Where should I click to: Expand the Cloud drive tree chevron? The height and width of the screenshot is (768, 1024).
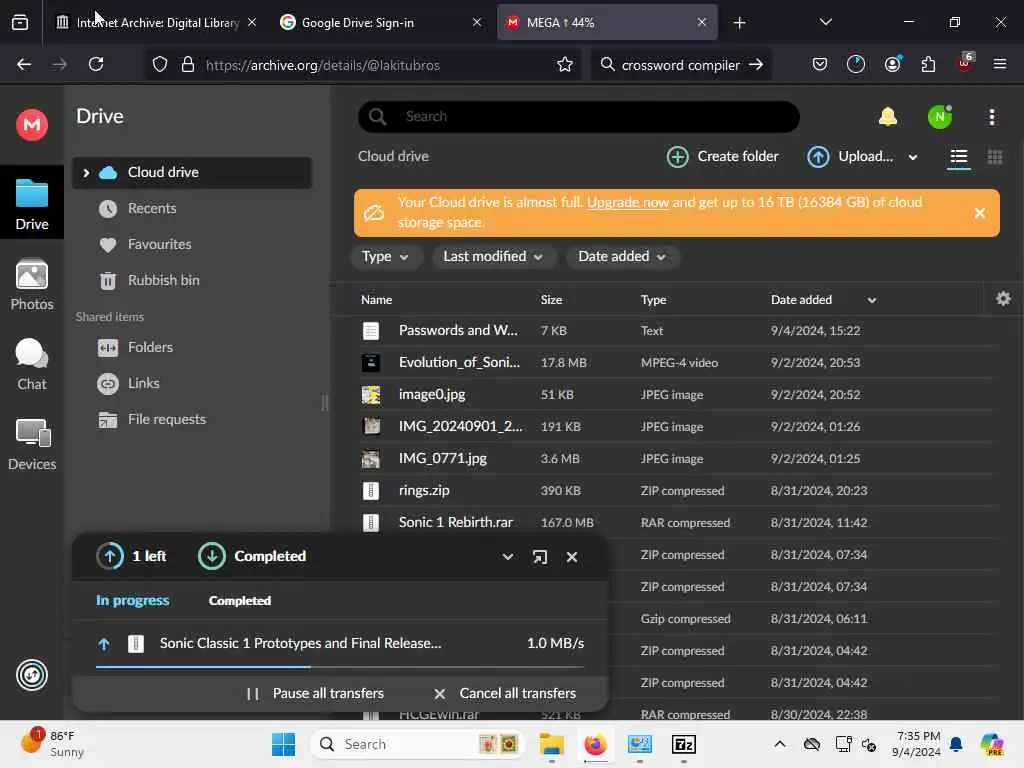coord(86,173)
